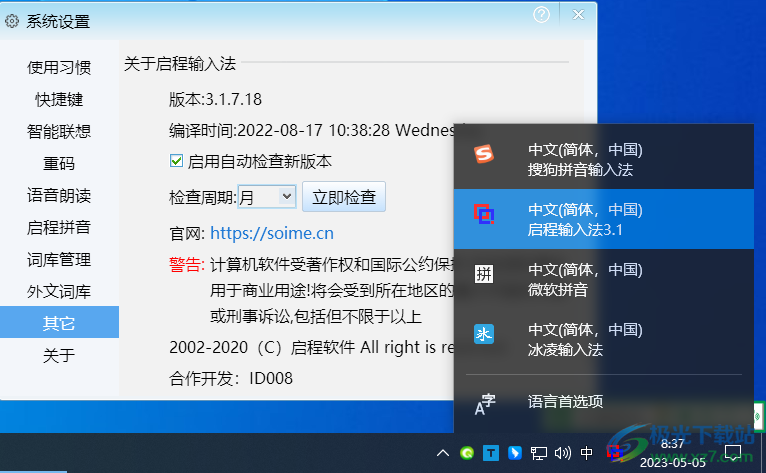Click the 编译时间 build timestamp text

[x=311, y=130]
